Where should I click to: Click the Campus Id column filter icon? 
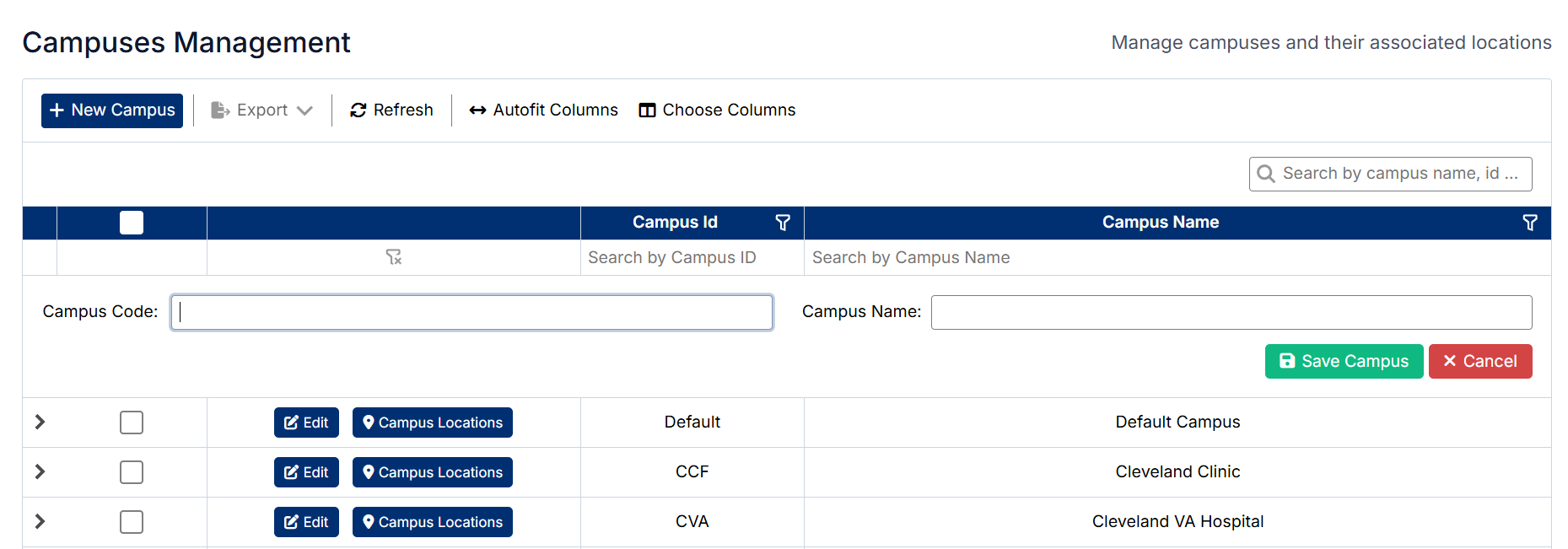coord(783,223)
